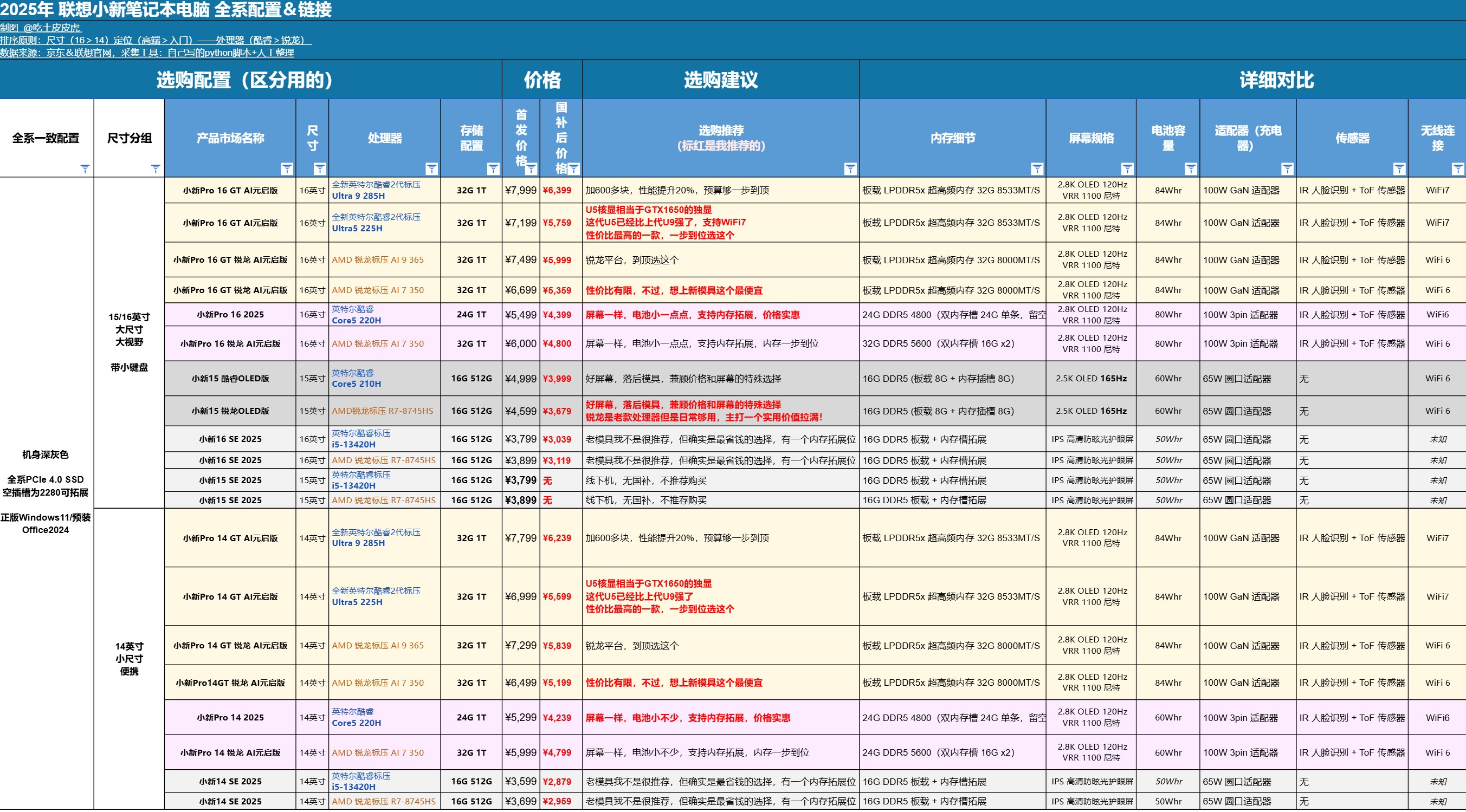
Task: Select the 选购配置（区分用的） merged header
Action: [x=250, y=80]
